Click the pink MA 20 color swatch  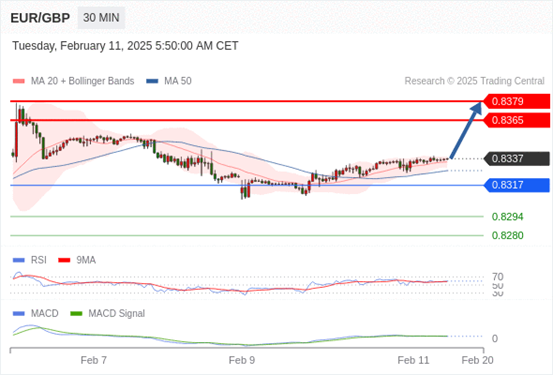(x=19, y=81)
